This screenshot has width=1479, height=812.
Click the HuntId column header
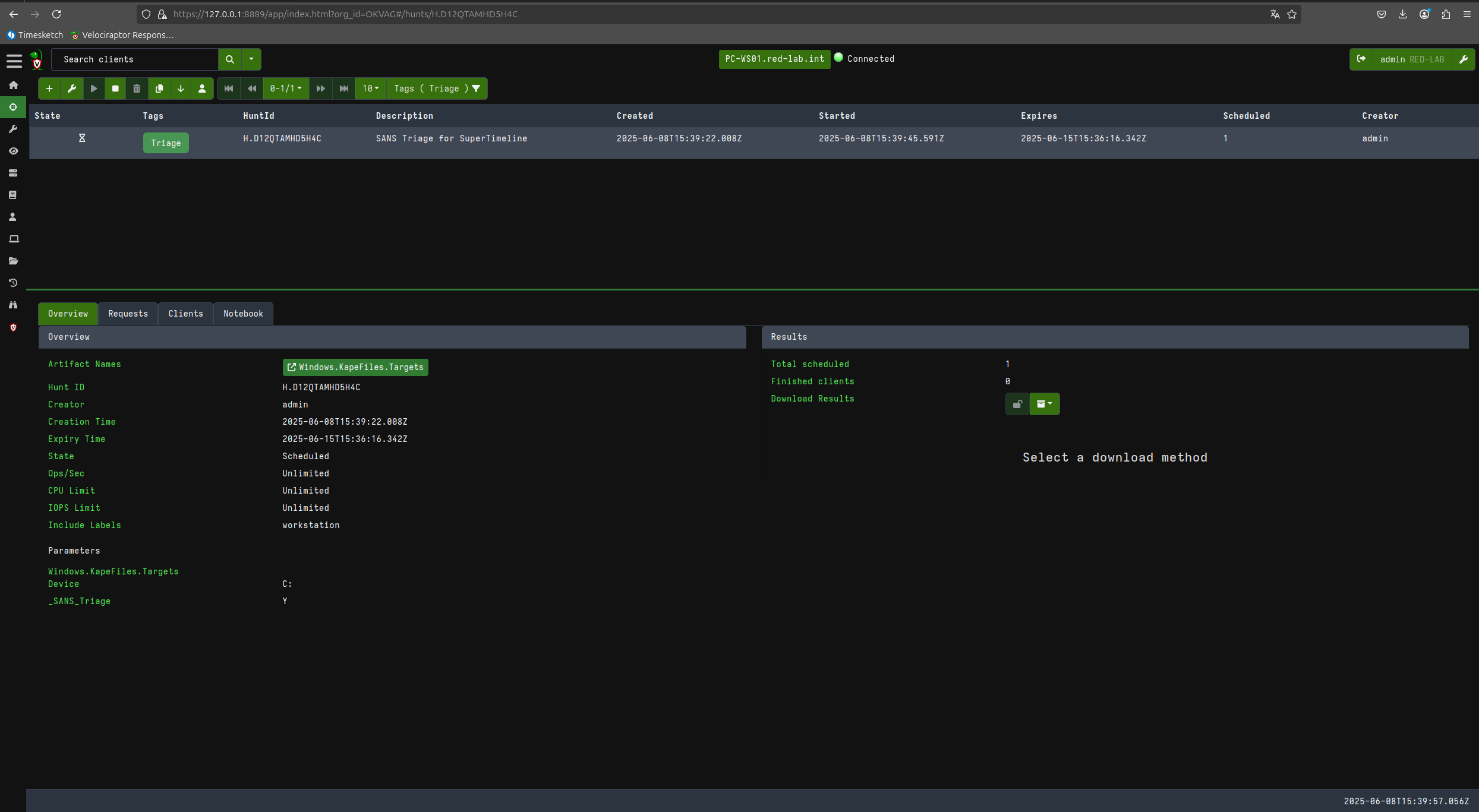[258, 116]
